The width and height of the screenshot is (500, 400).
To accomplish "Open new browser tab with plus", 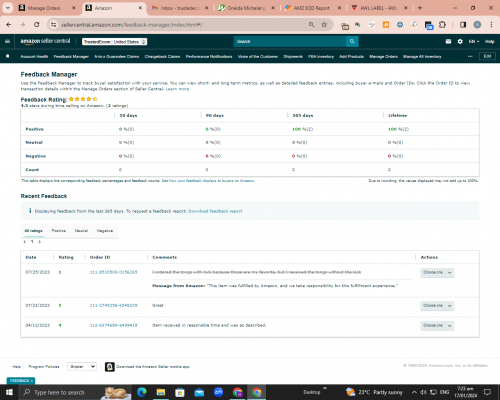I will point(420,8).
